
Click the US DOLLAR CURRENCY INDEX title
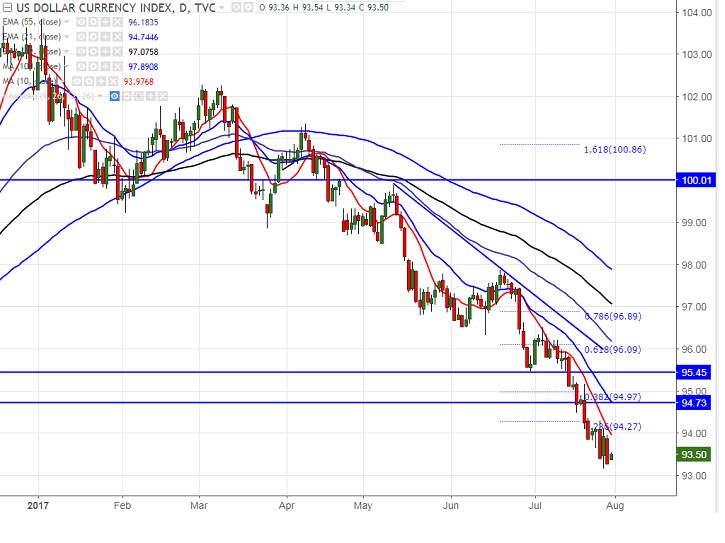[x=116, y=8]
